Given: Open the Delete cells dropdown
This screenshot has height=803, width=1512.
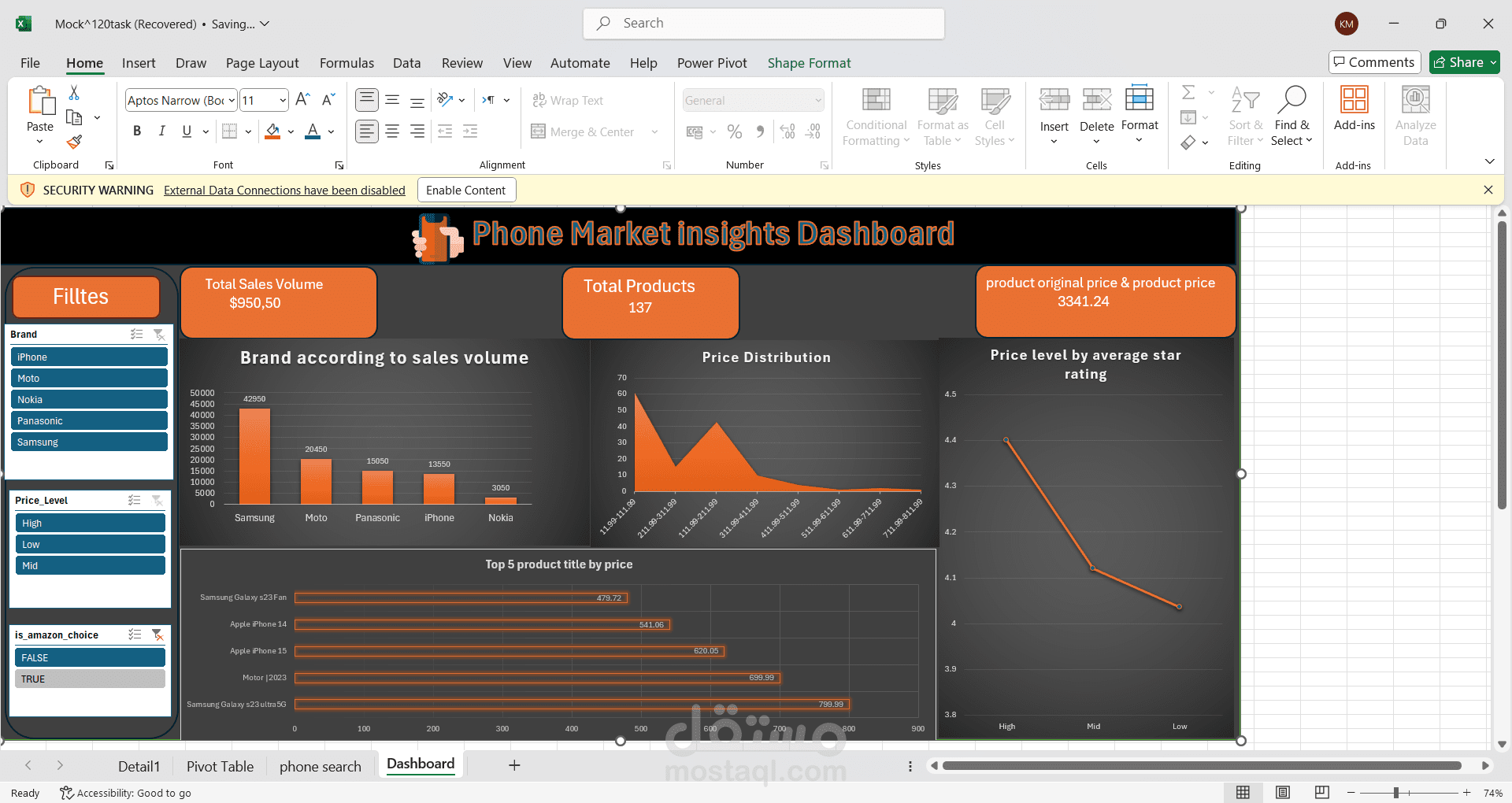Looking at the screenshot, I should [1096, 142].
